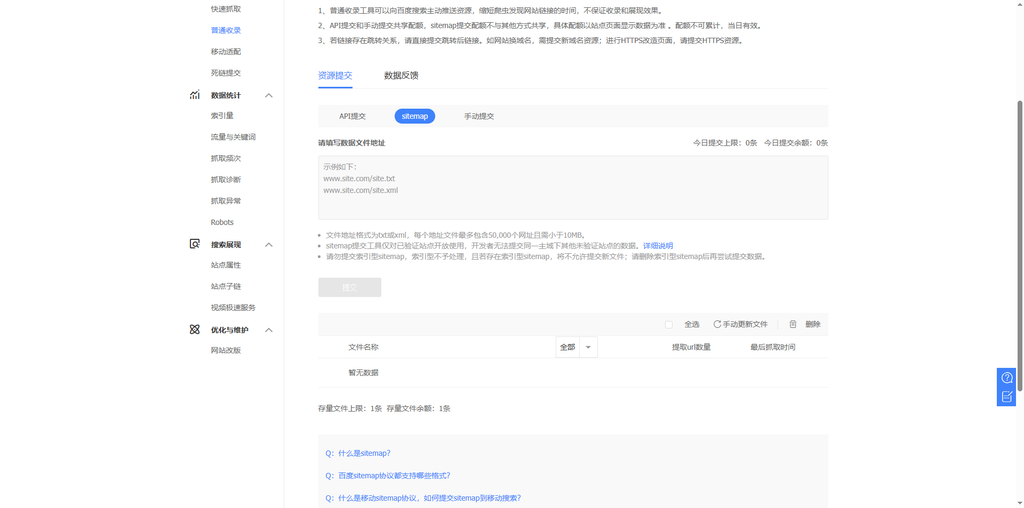This screenshot has width=1024, height=508.
Task: Open 站点属性 in the sidebar
Action: coord(225,265)
